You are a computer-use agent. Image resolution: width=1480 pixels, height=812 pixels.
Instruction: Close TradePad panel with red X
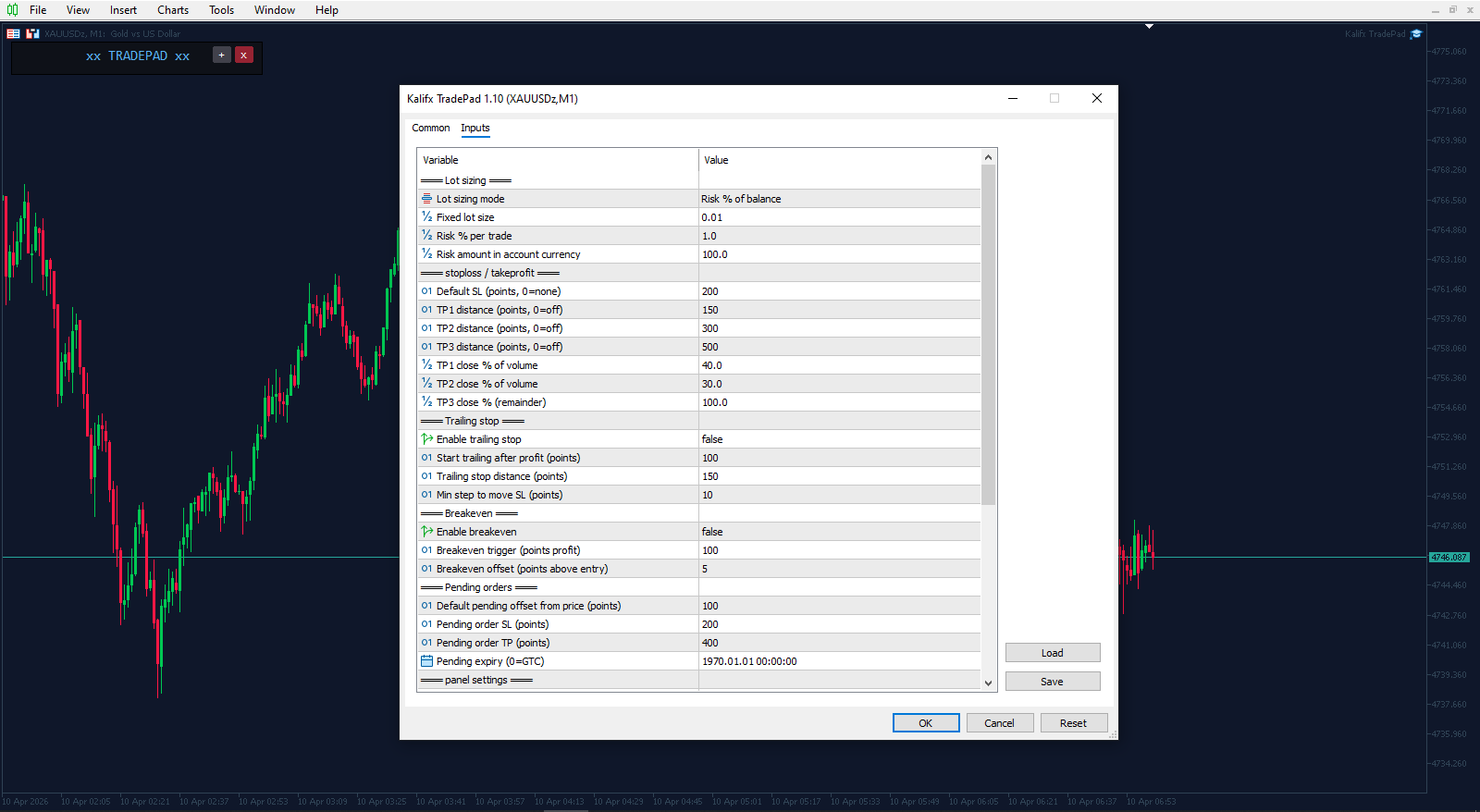click(243, 55)
